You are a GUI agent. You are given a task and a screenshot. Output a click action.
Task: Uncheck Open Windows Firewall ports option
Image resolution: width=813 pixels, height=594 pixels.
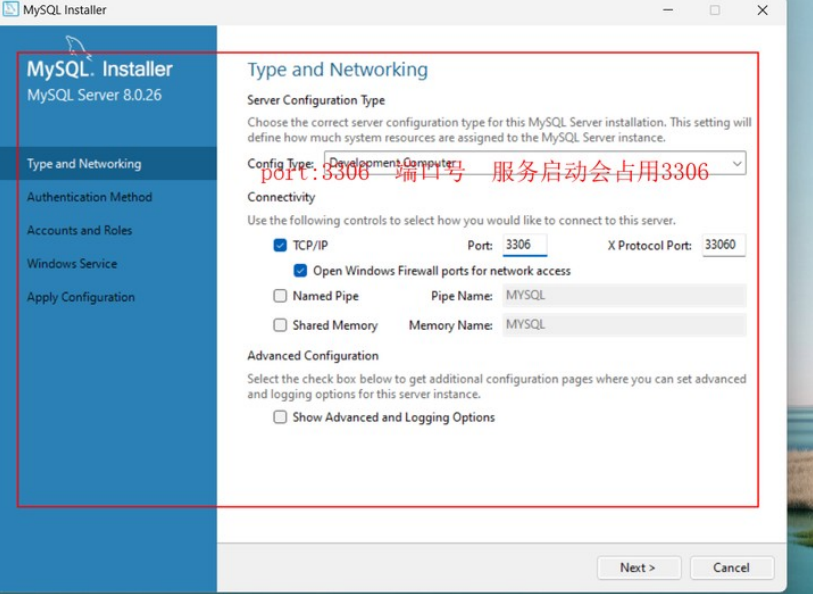[x=300, y=271]
